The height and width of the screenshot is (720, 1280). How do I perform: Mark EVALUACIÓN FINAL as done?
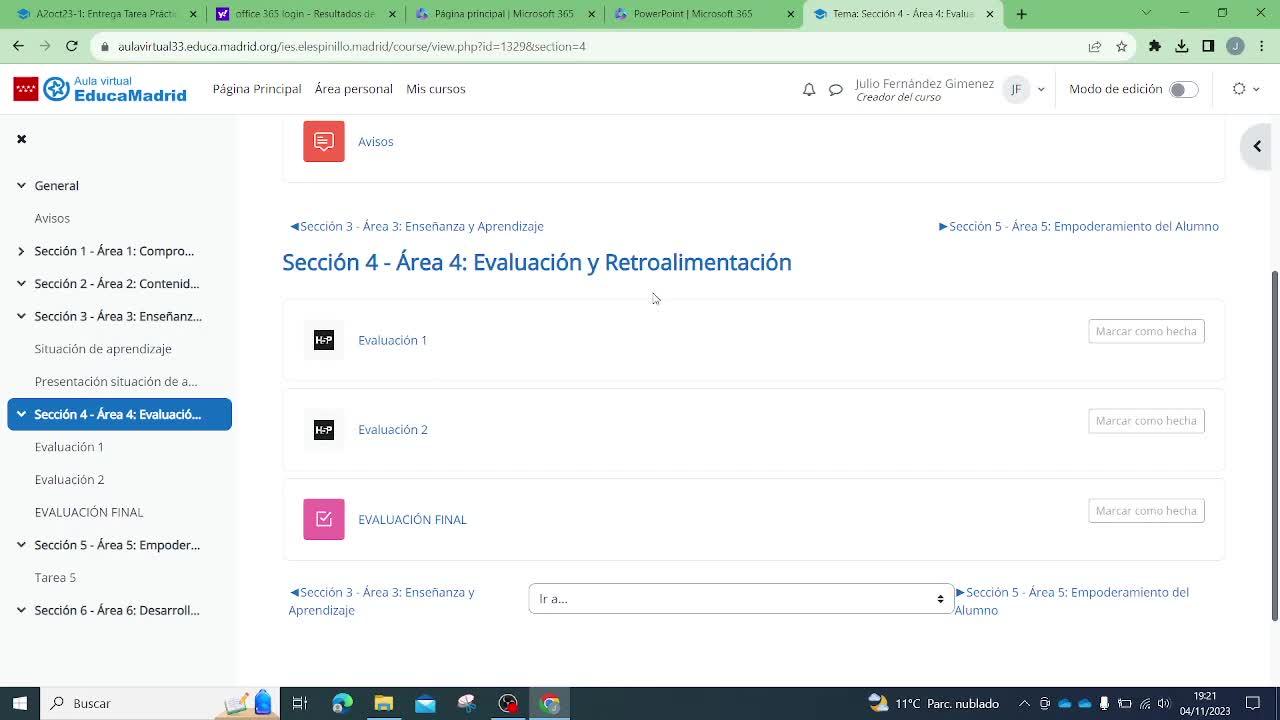pyautogui.click(x=1146, y=511)
